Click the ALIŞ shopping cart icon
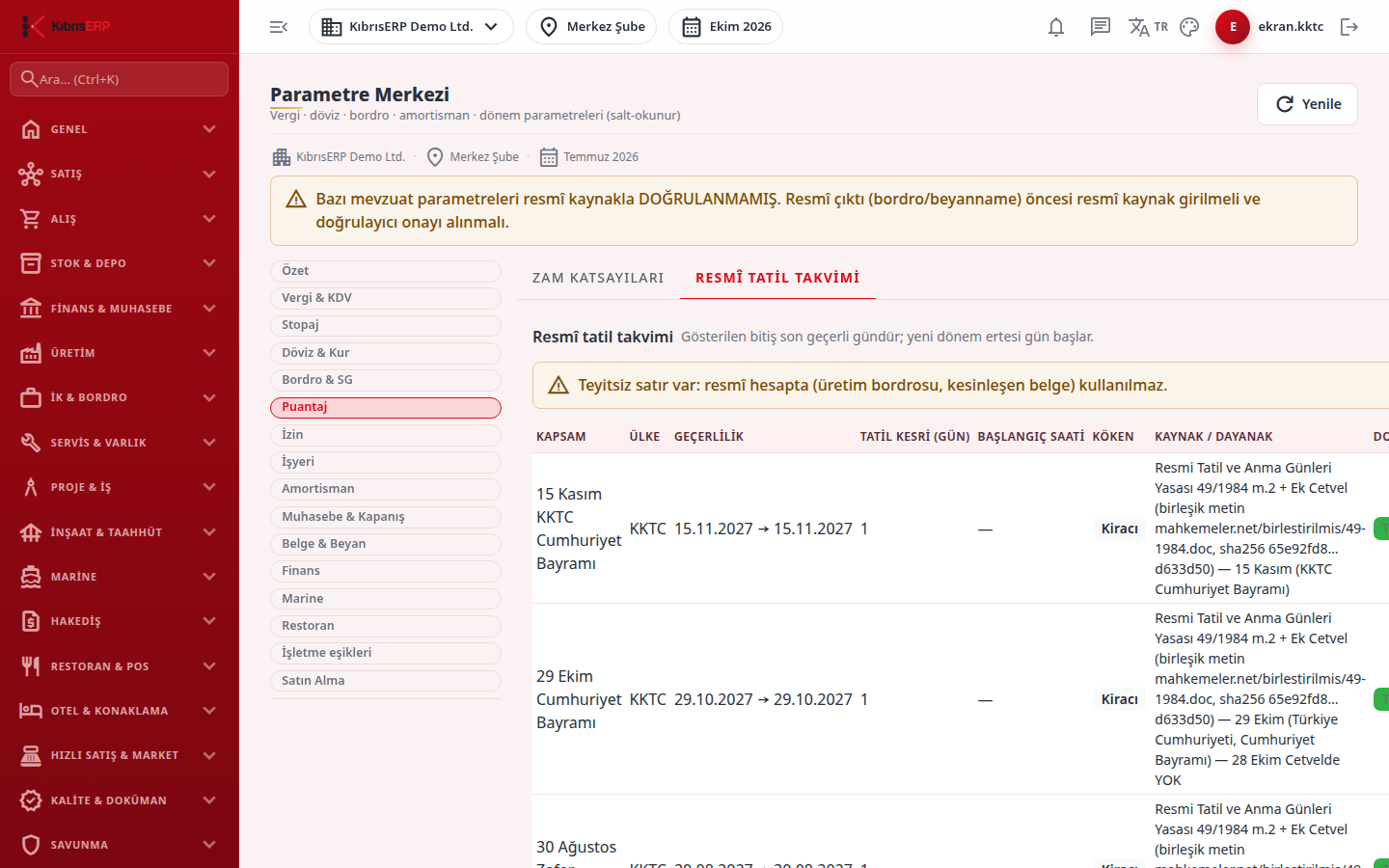Screen dimensions: 1389x868 point(31,219)
